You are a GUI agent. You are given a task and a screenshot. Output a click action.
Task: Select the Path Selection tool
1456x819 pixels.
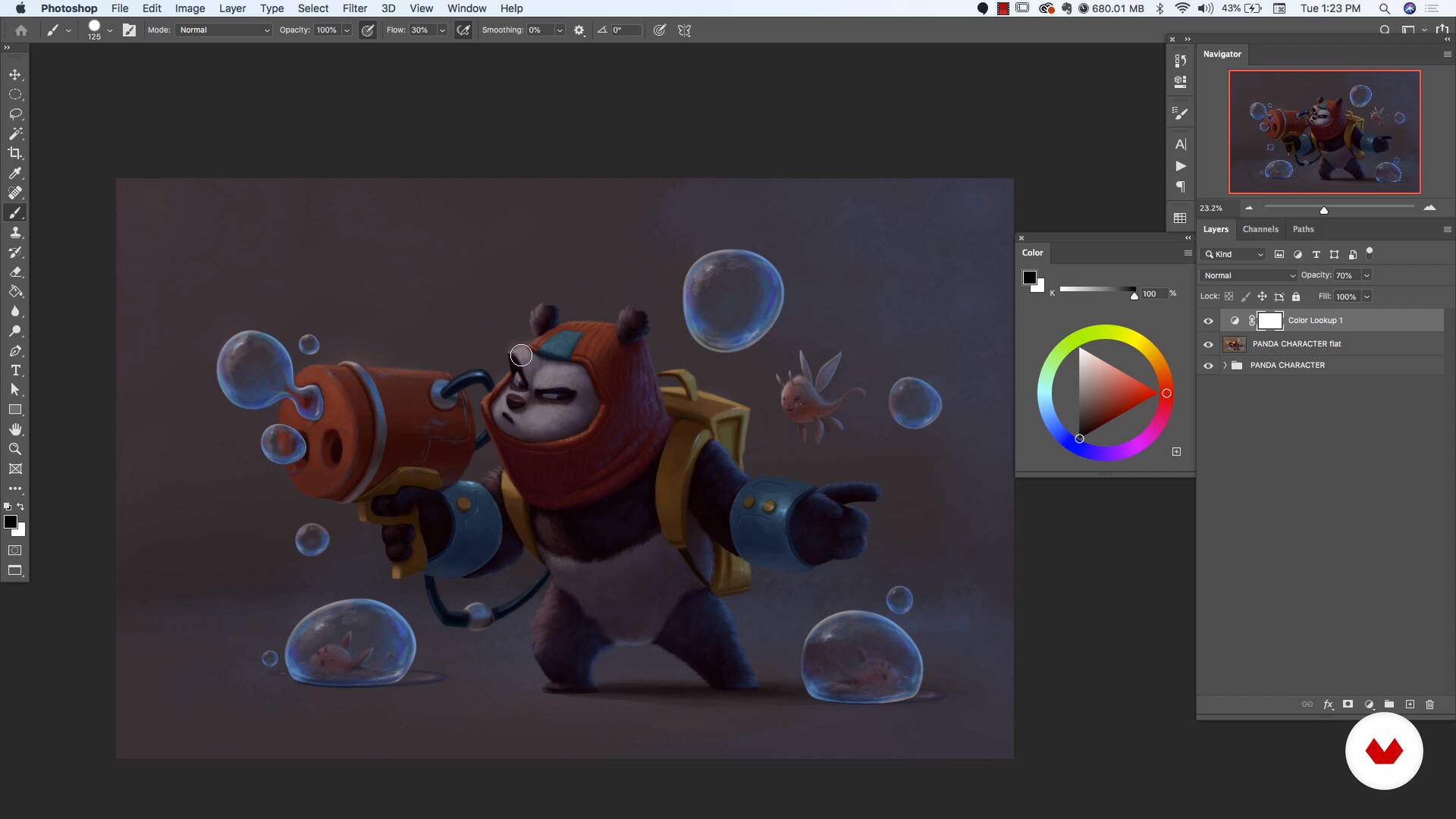click(15, 390)
